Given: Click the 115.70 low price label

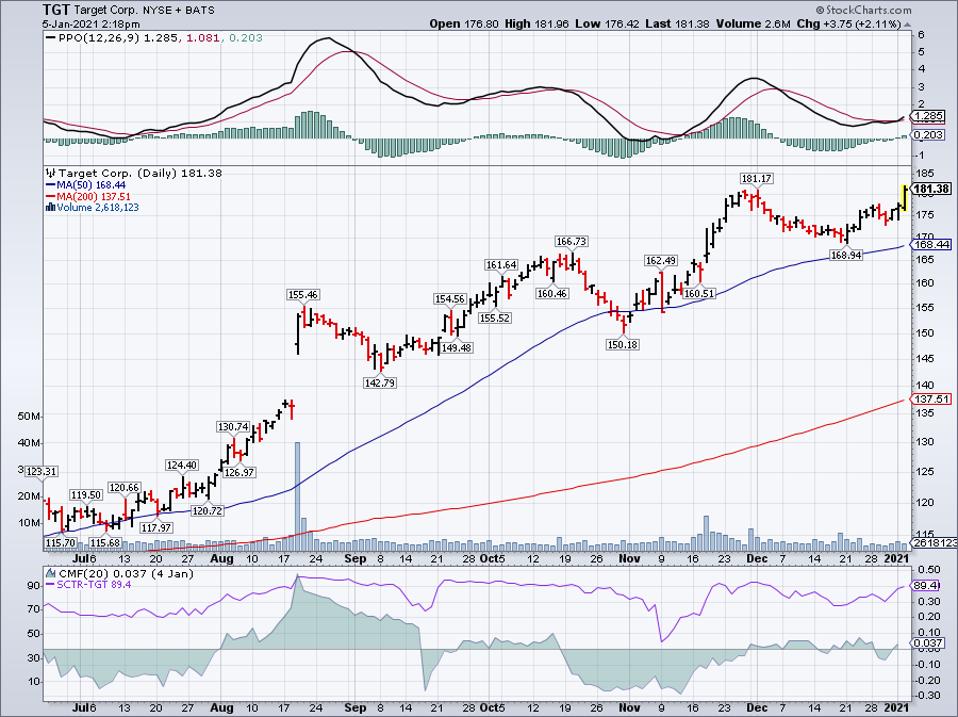Looking at the screenshot, I should 60,542.
